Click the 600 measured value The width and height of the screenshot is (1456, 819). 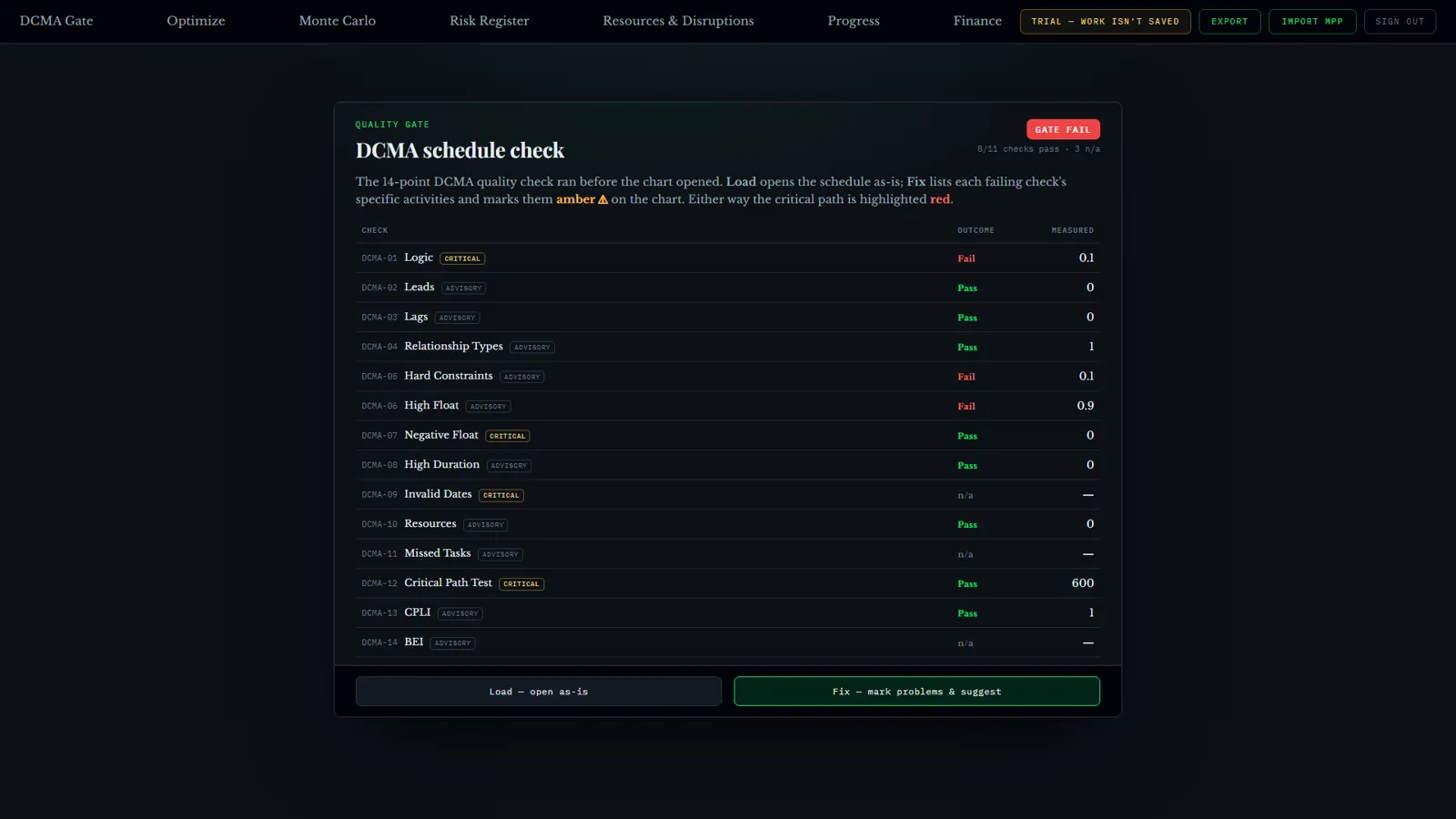[1083, 583]
